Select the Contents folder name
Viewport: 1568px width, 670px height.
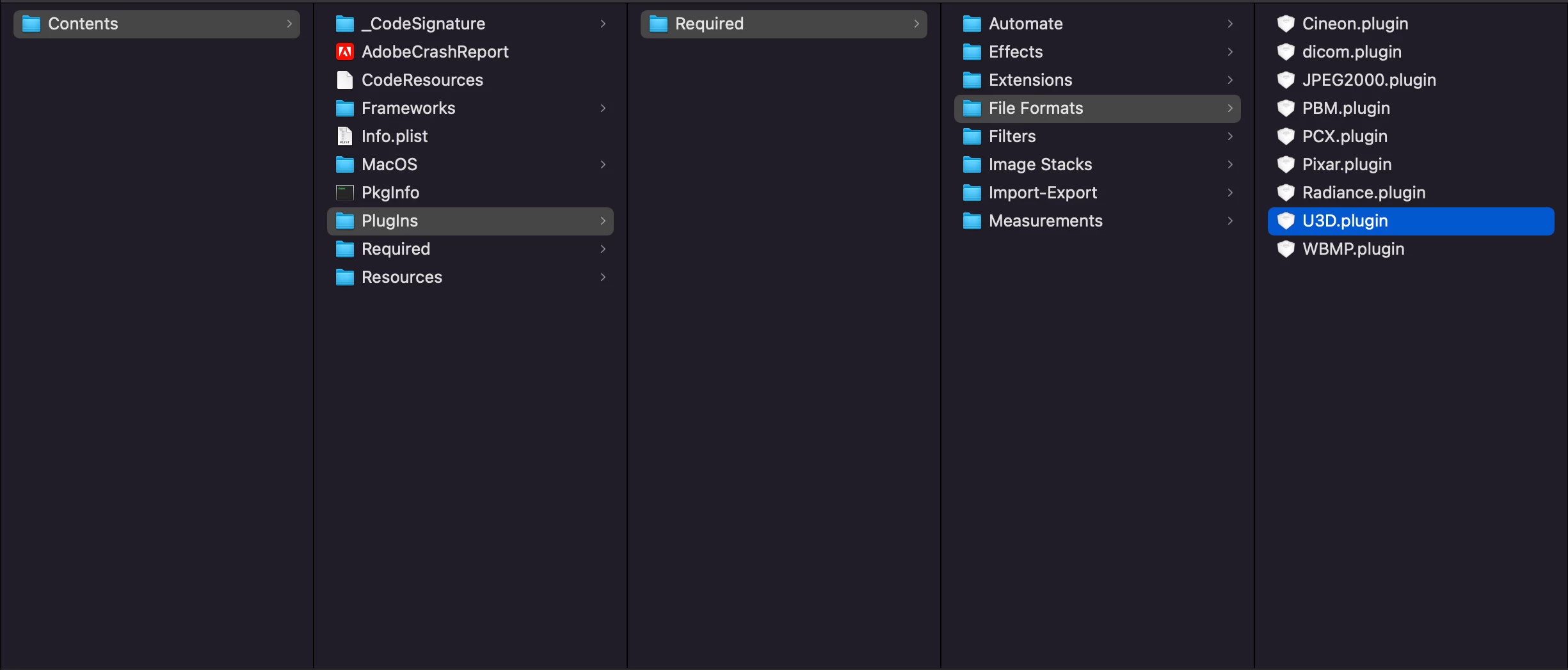pos(83,24)
